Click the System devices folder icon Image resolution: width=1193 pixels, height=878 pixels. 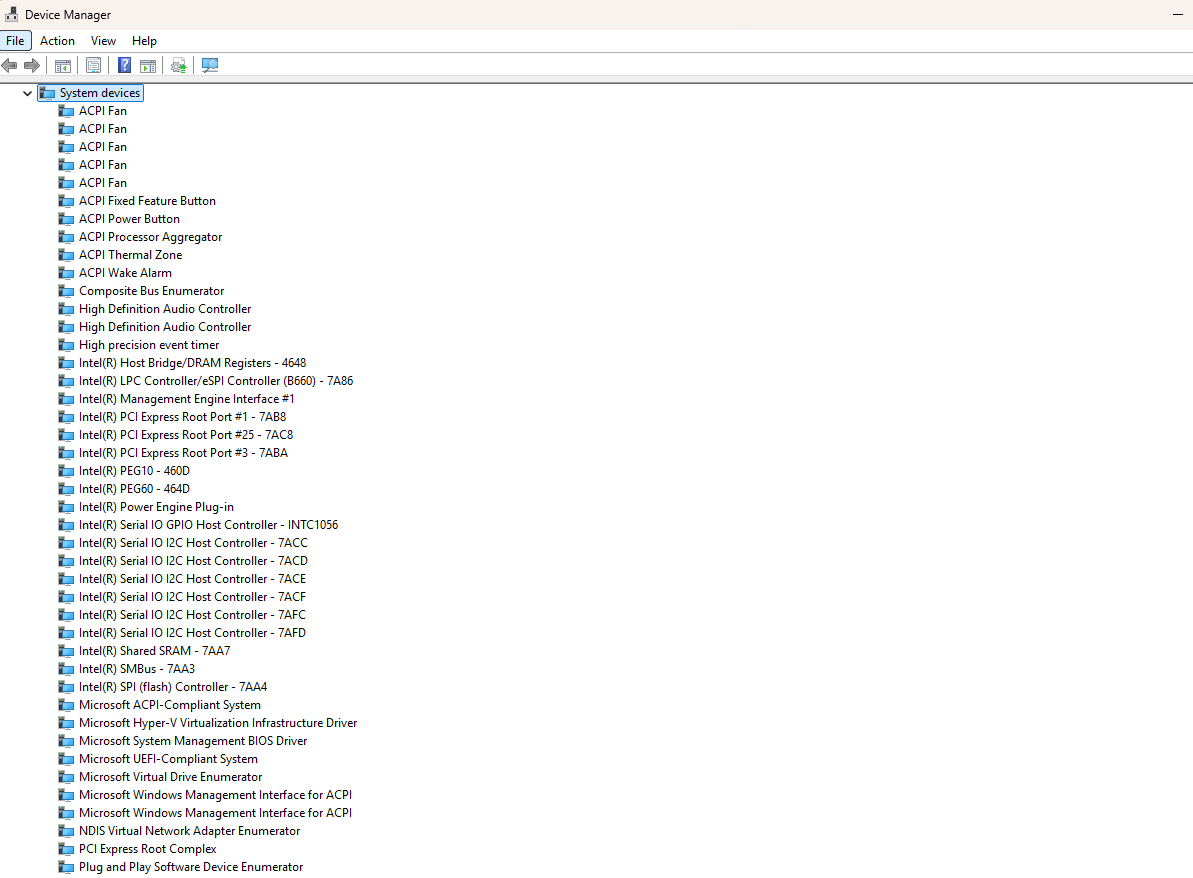click(x=47, y=93)
